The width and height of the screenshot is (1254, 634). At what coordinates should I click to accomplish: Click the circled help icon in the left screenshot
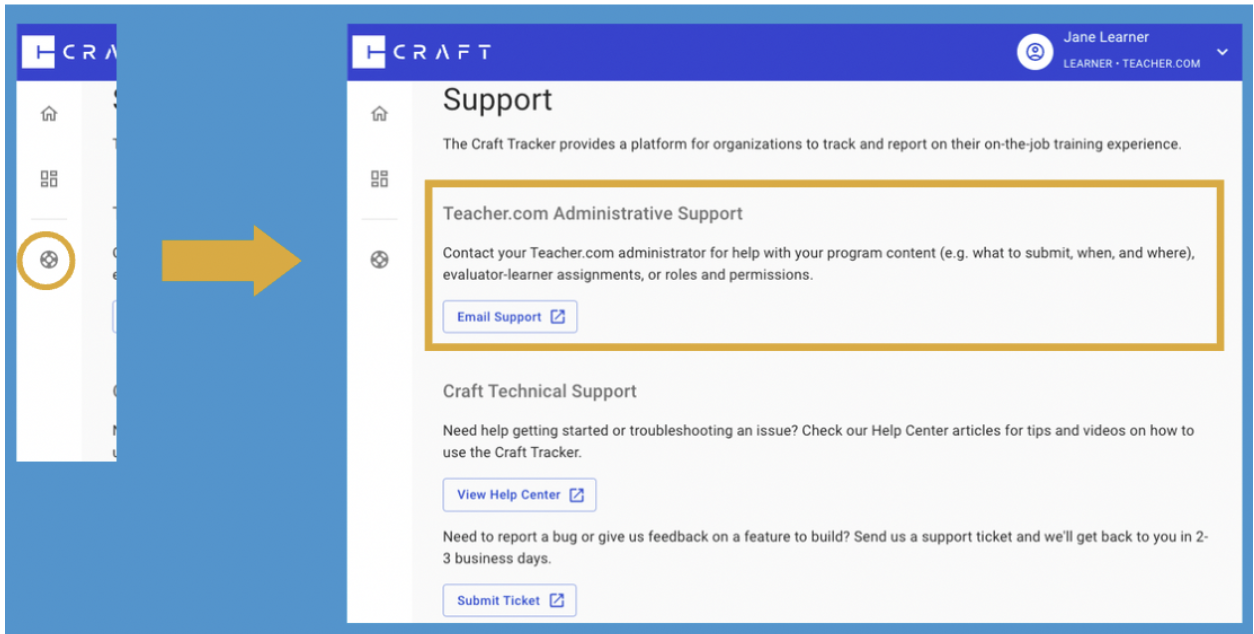coord(48,259)
